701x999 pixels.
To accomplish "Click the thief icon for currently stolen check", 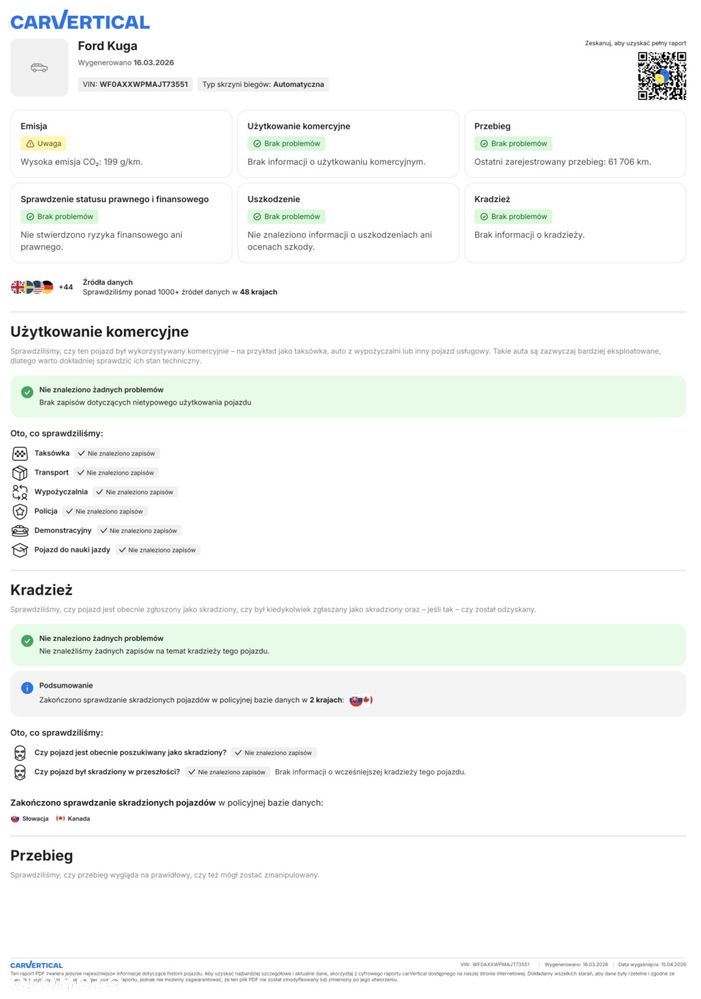I will 20,753.
